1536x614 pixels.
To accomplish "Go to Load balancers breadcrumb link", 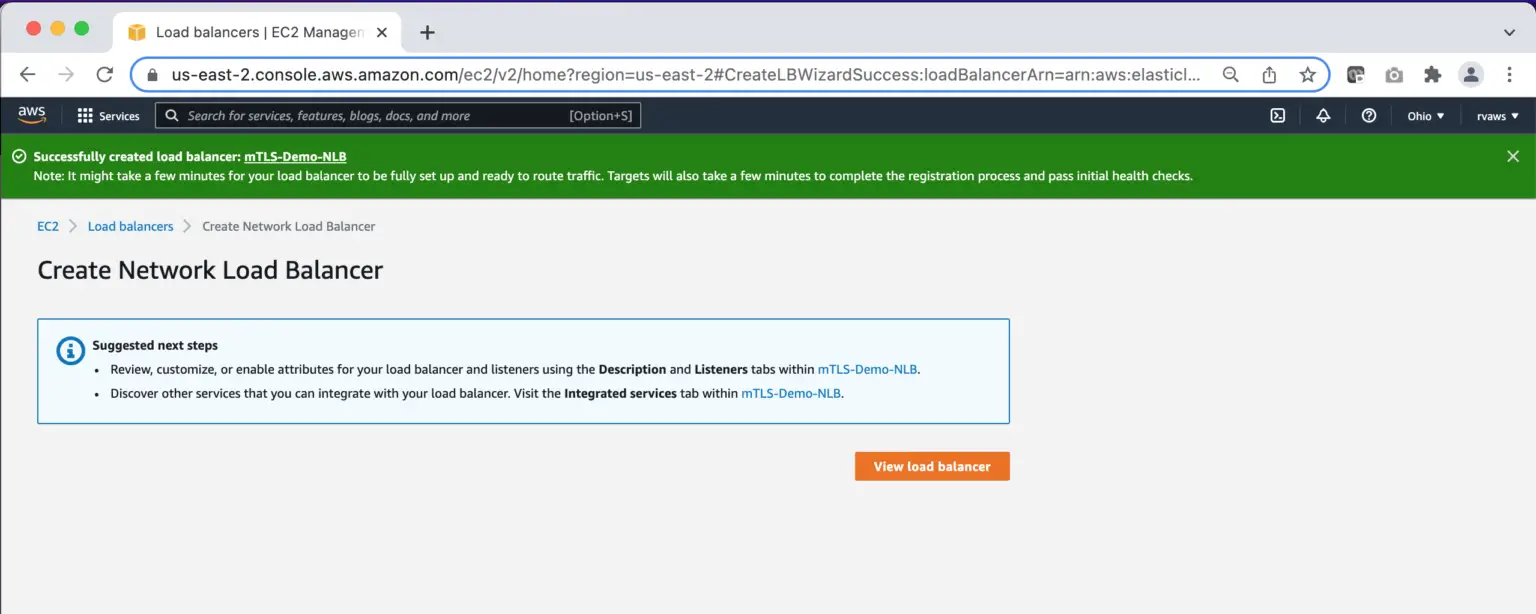I will (131, 226).
